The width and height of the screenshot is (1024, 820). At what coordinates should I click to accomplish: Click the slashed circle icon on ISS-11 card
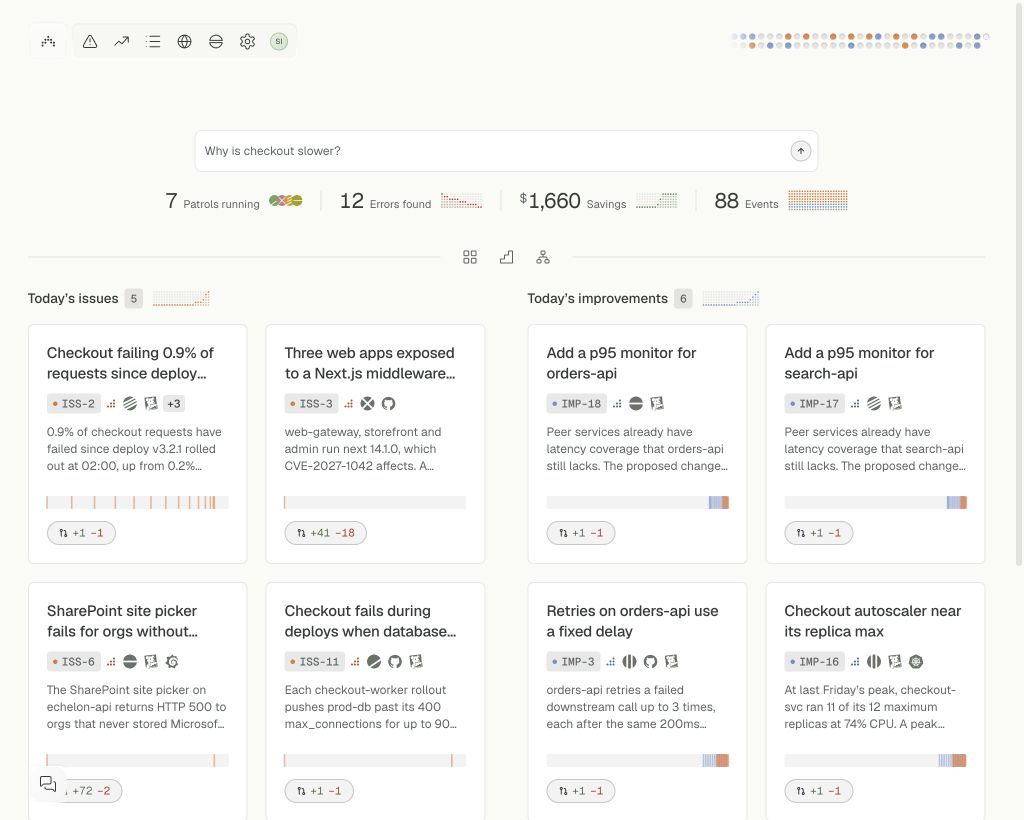click(x=374, y=661)
